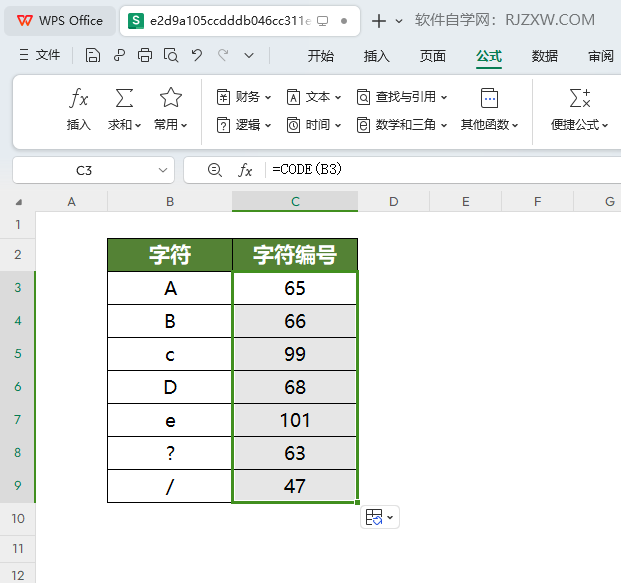
Task: Select column D header
Action: 394,202
